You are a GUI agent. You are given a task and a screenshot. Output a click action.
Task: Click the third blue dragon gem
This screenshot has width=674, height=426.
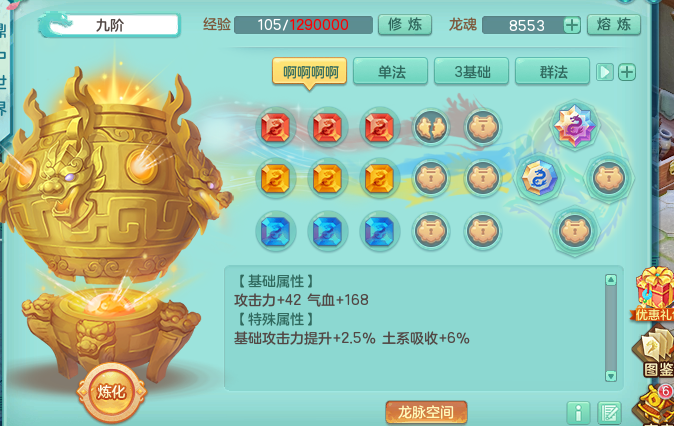379,231
